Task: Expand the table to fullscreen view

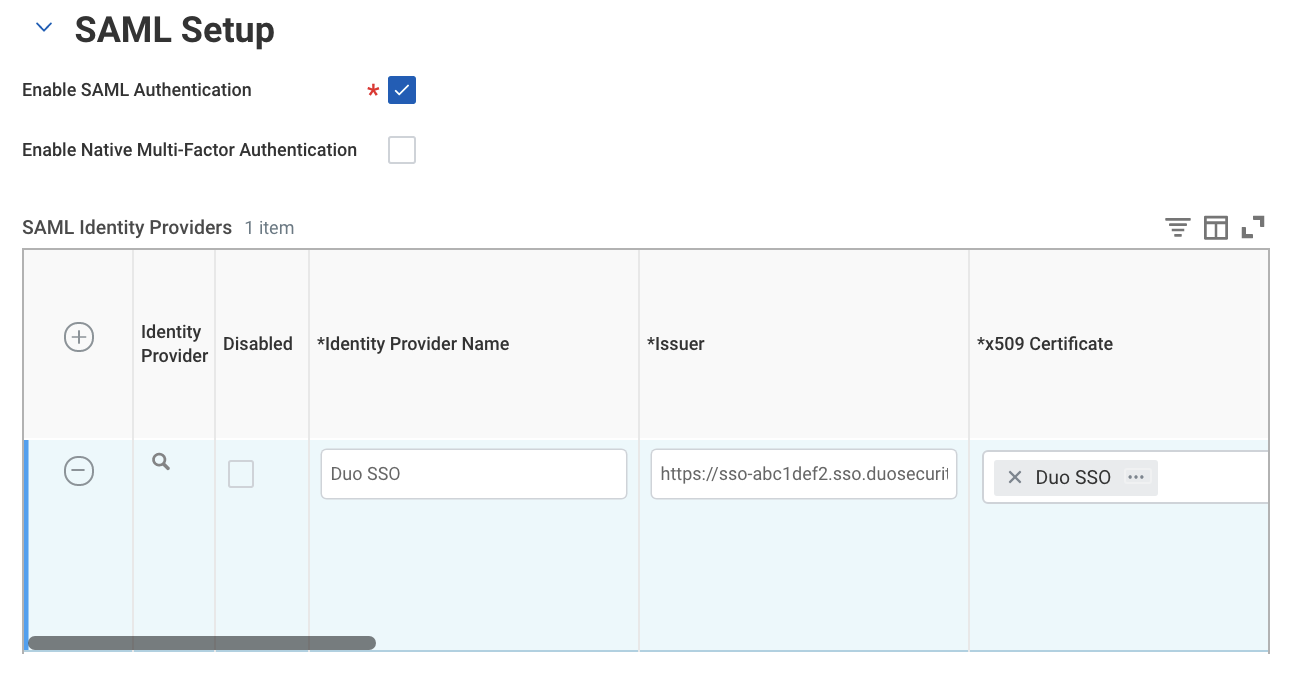Action: 1253,227
